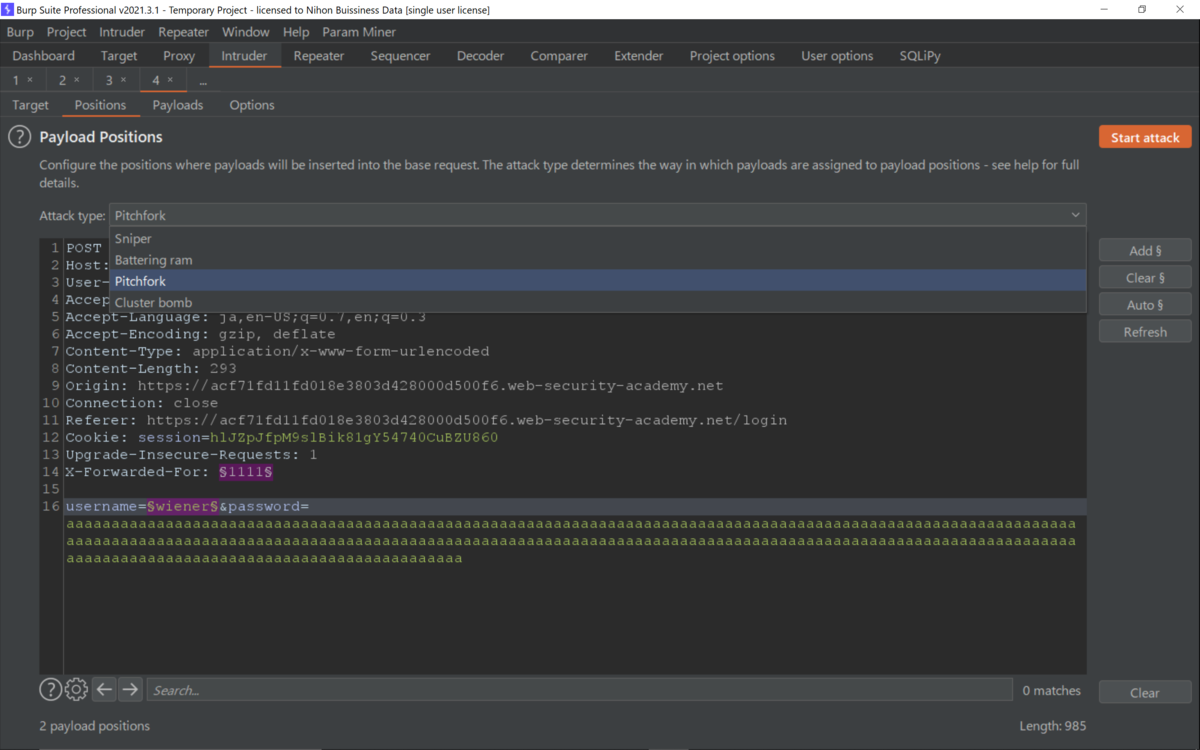
Task: Click the Origin header line
Action: click(x=394, y=386)
